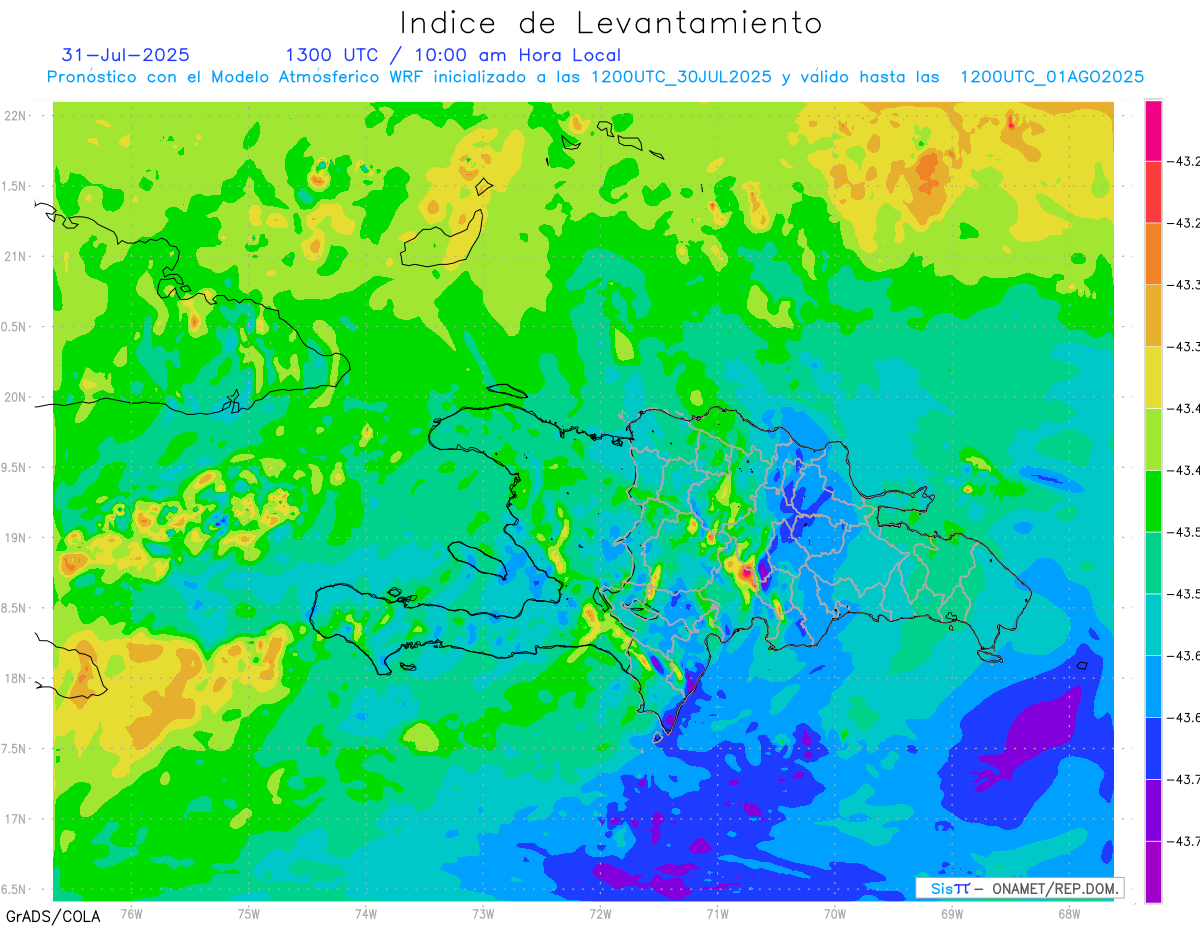Image resolution: width=1200 pixels, height=927 pixels.
Task: Select the sky blue color bar swatch
Action: point(1153,686)
